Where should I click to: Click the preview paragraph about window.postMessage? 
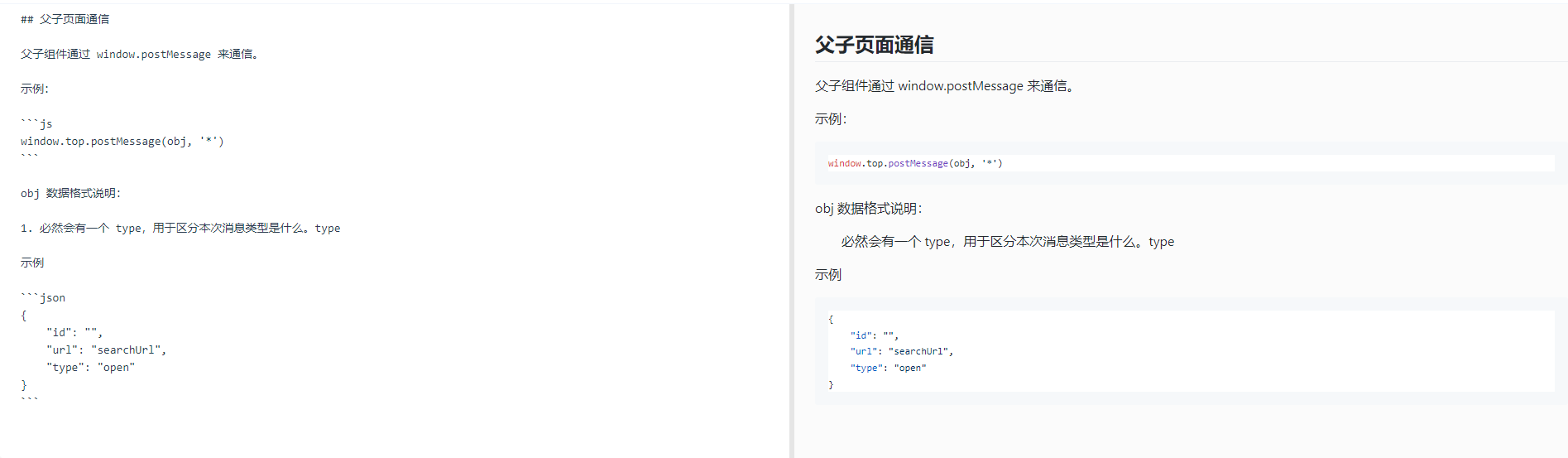(x=945, y=85)
